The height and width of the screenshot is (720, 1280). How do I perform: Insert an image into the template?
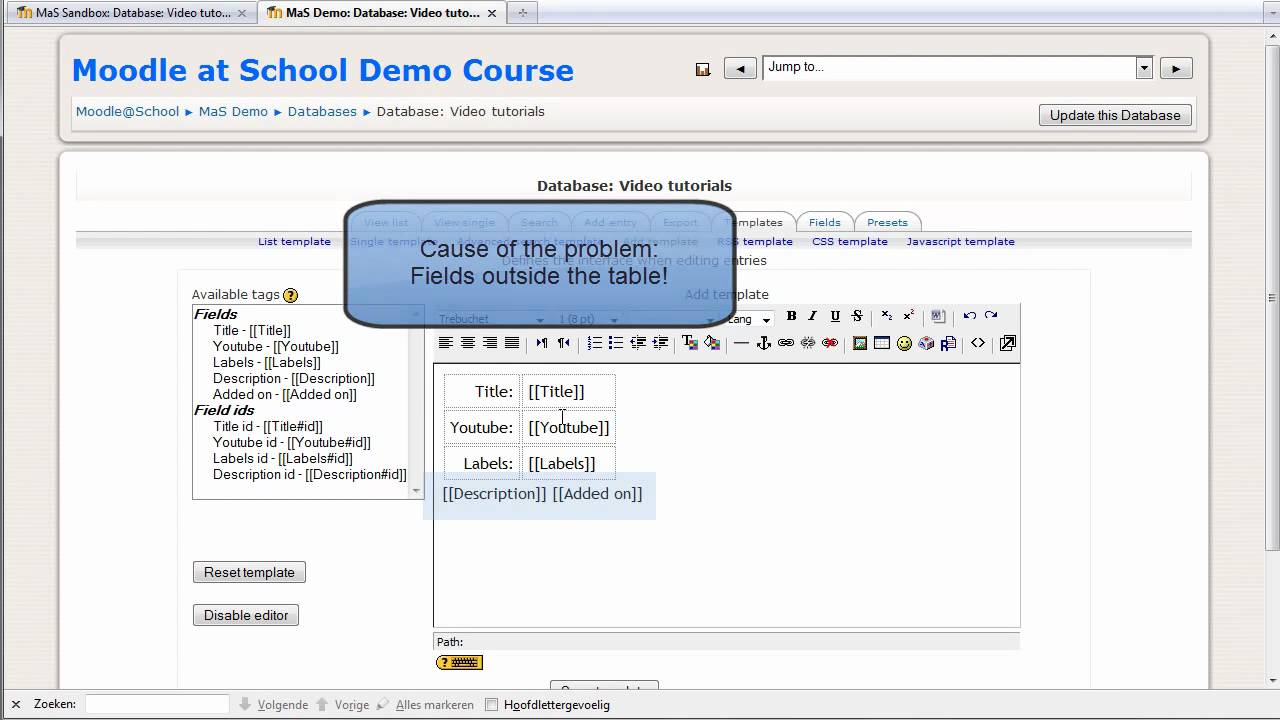tap(860, 343)
